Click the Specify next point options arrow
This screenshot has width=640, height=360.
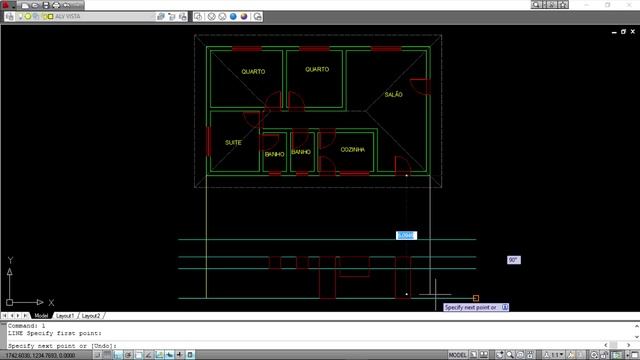tap(505, 307)
